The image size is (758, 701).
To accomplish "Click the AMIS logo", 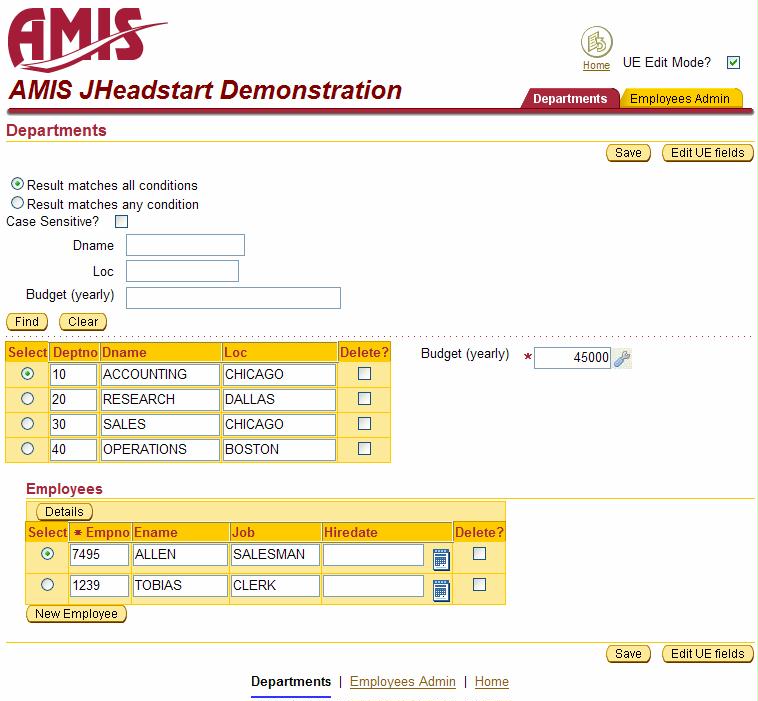I will click(x=86, y=39).
